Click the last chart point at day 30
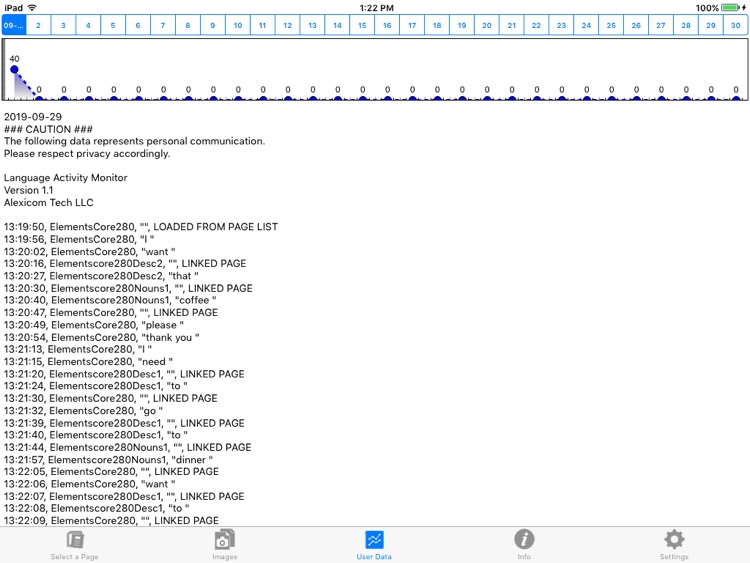 click(736, 98)
